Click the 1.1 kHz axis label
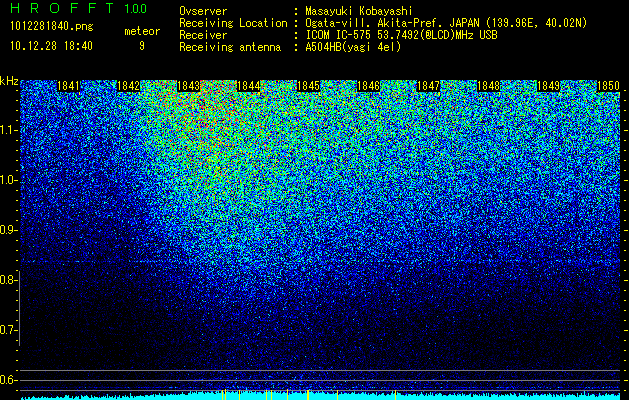 click(x=8, y=130)
